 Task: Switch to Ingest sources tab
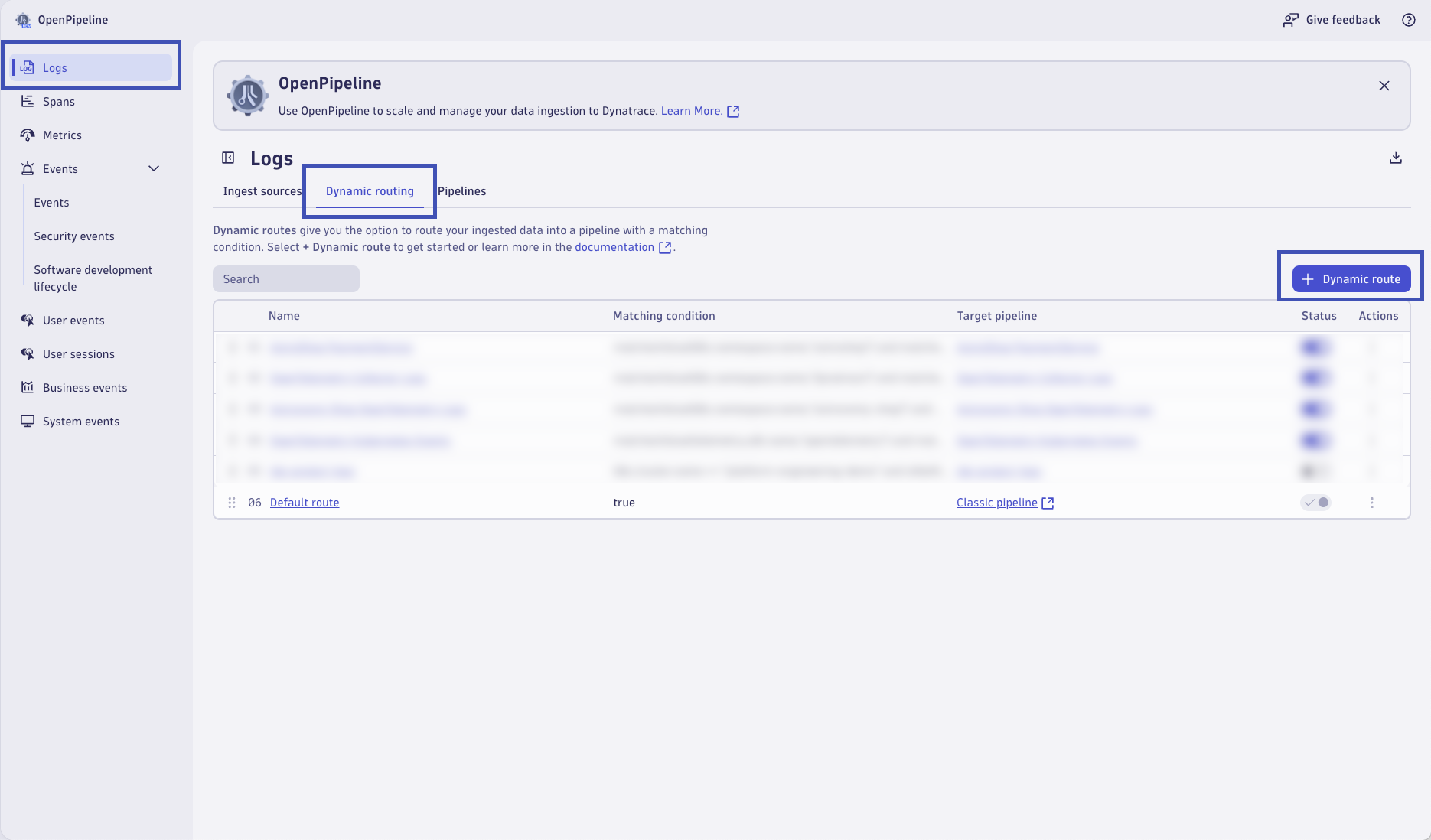coord(262,191)
